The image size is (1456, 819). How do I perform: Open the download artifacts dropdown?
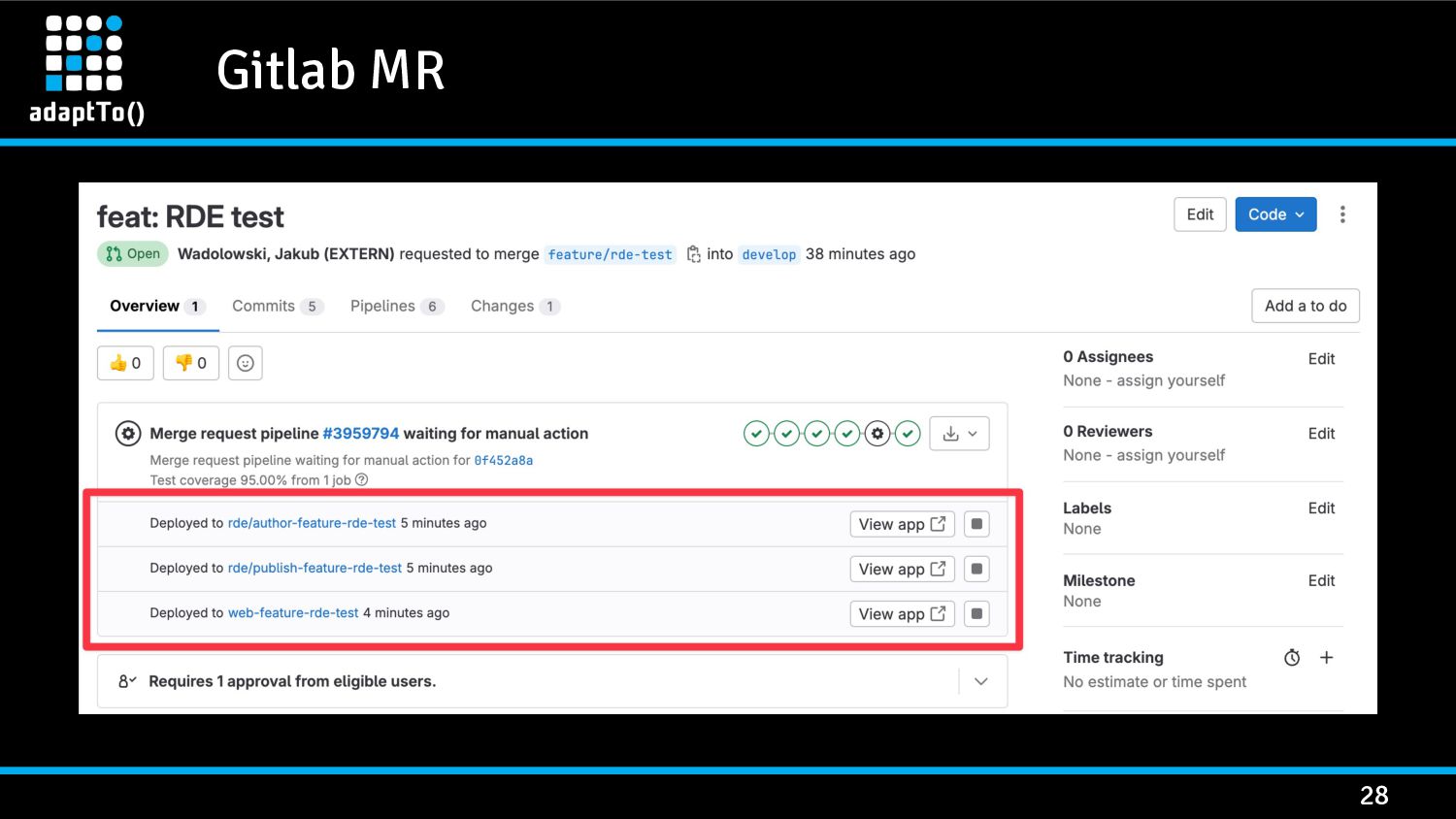[960, 434]
